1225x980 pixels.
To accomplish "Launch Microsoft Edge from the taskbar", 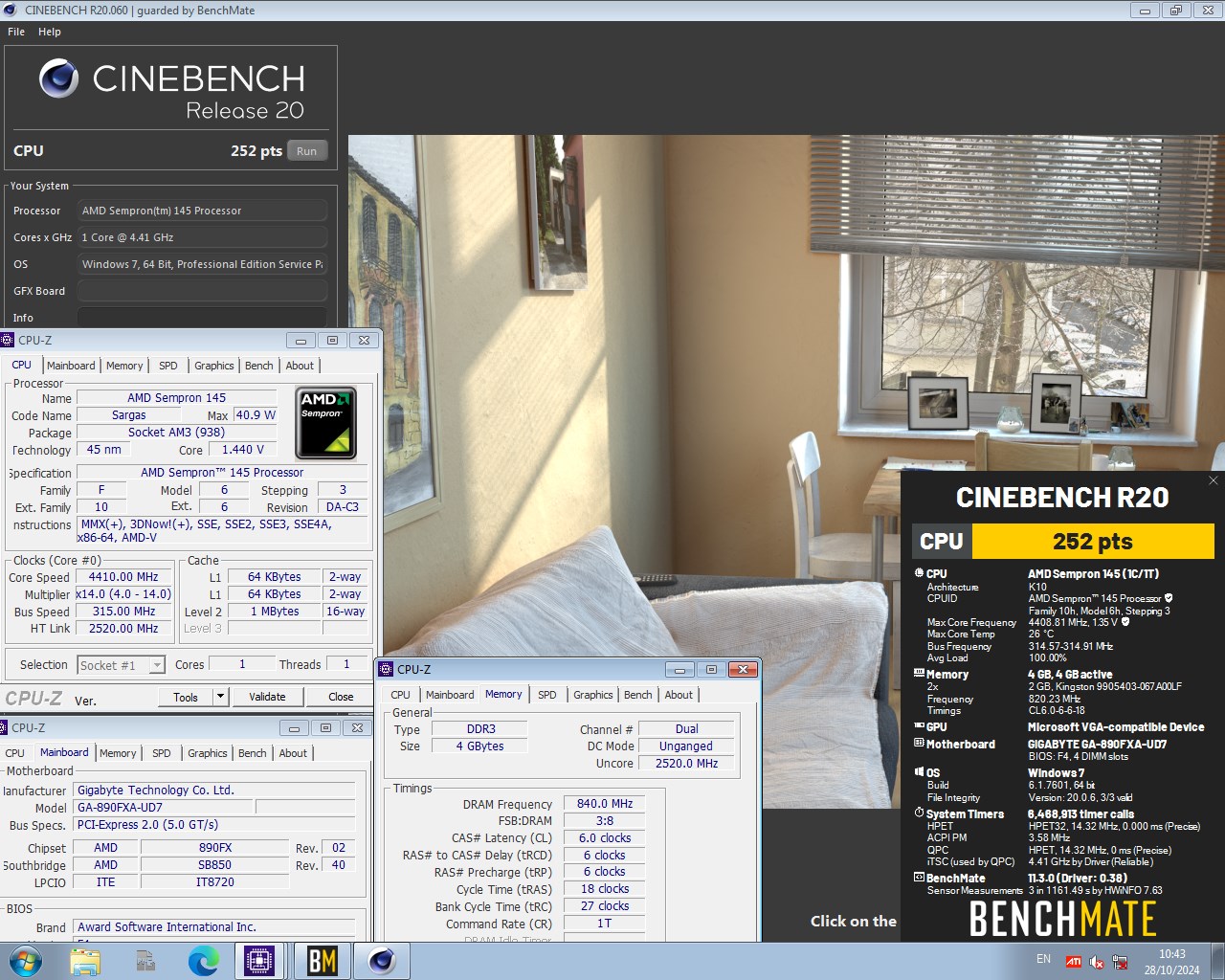I will [204, 961].
